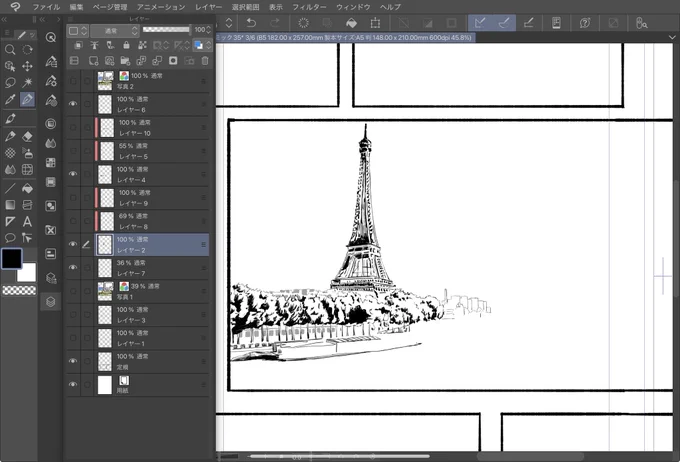Open the ファイル menu
The image size is (680, 462).
point(46,7)
